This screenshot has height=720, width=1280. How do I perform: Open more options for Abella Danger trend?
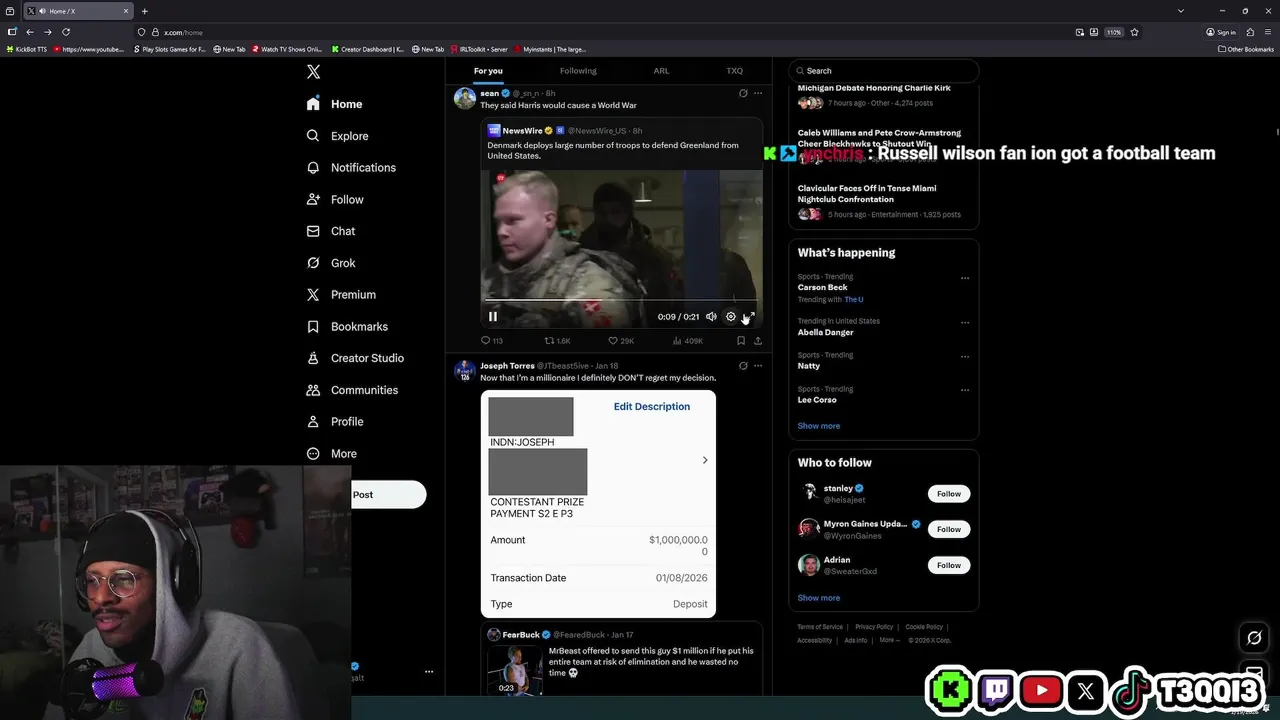tap(965, 323)
